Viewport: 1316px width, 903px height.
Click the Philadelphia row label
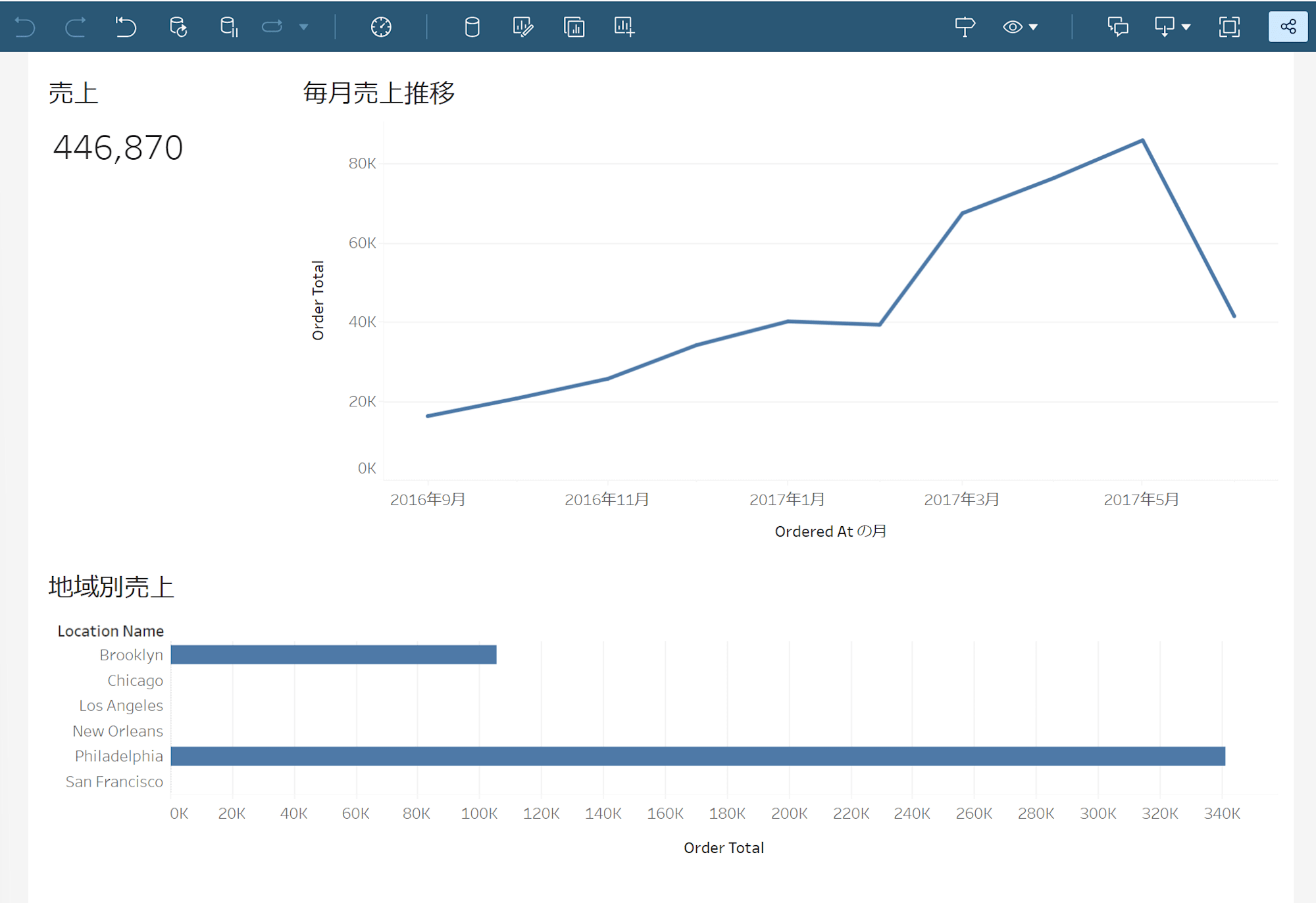(x=118, y=756)
